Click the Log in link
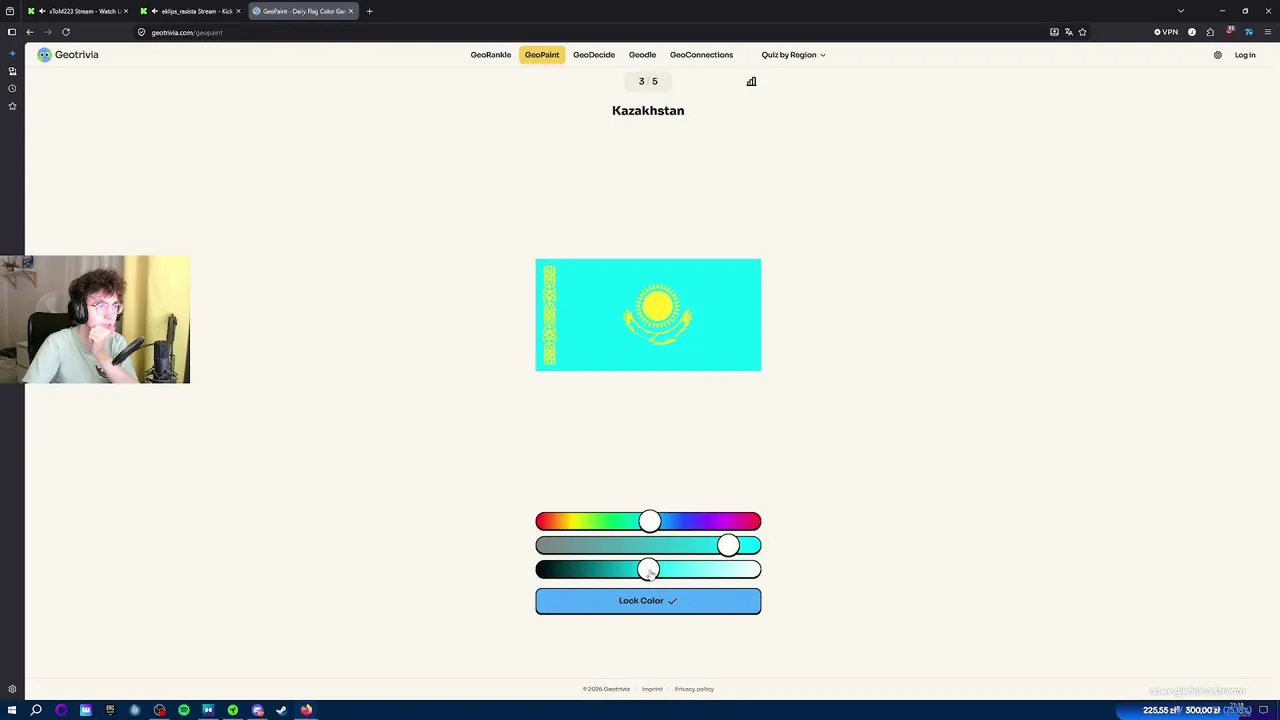 click(1245, 55)
